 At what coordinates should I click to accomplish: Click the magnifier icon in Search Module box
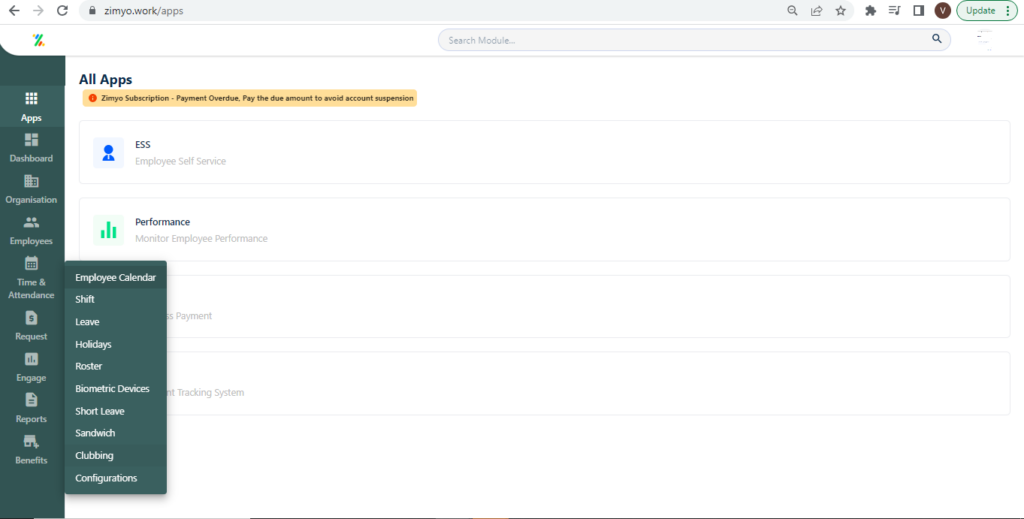pos(936,39)
